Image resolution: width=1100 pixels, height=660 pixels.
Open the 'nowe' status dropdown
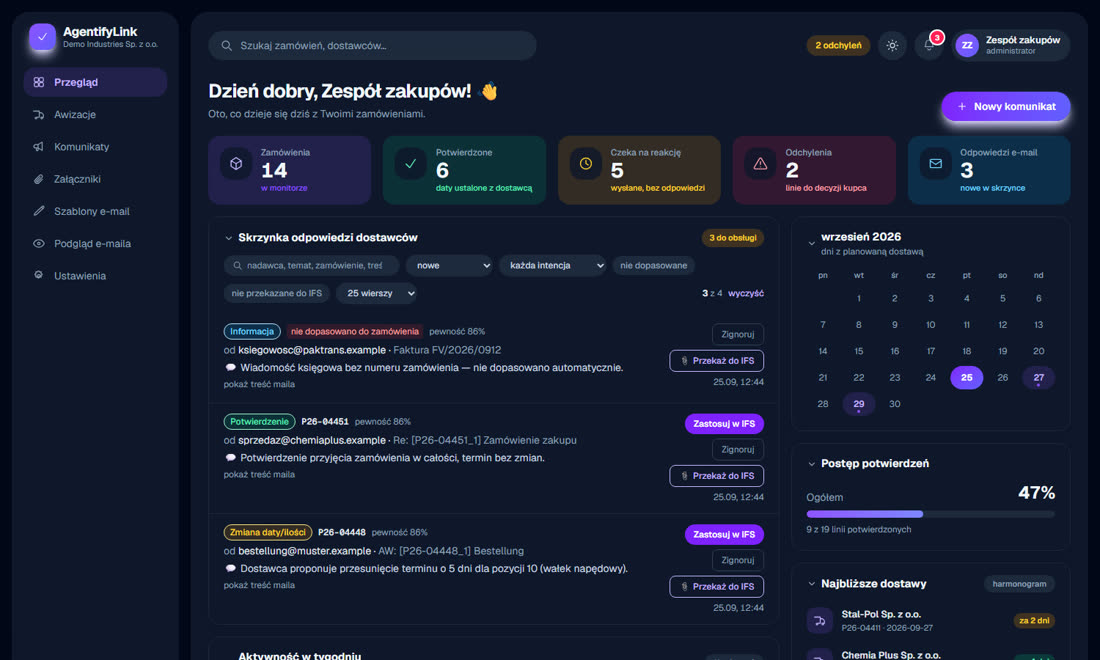click(x=450, y=266)
